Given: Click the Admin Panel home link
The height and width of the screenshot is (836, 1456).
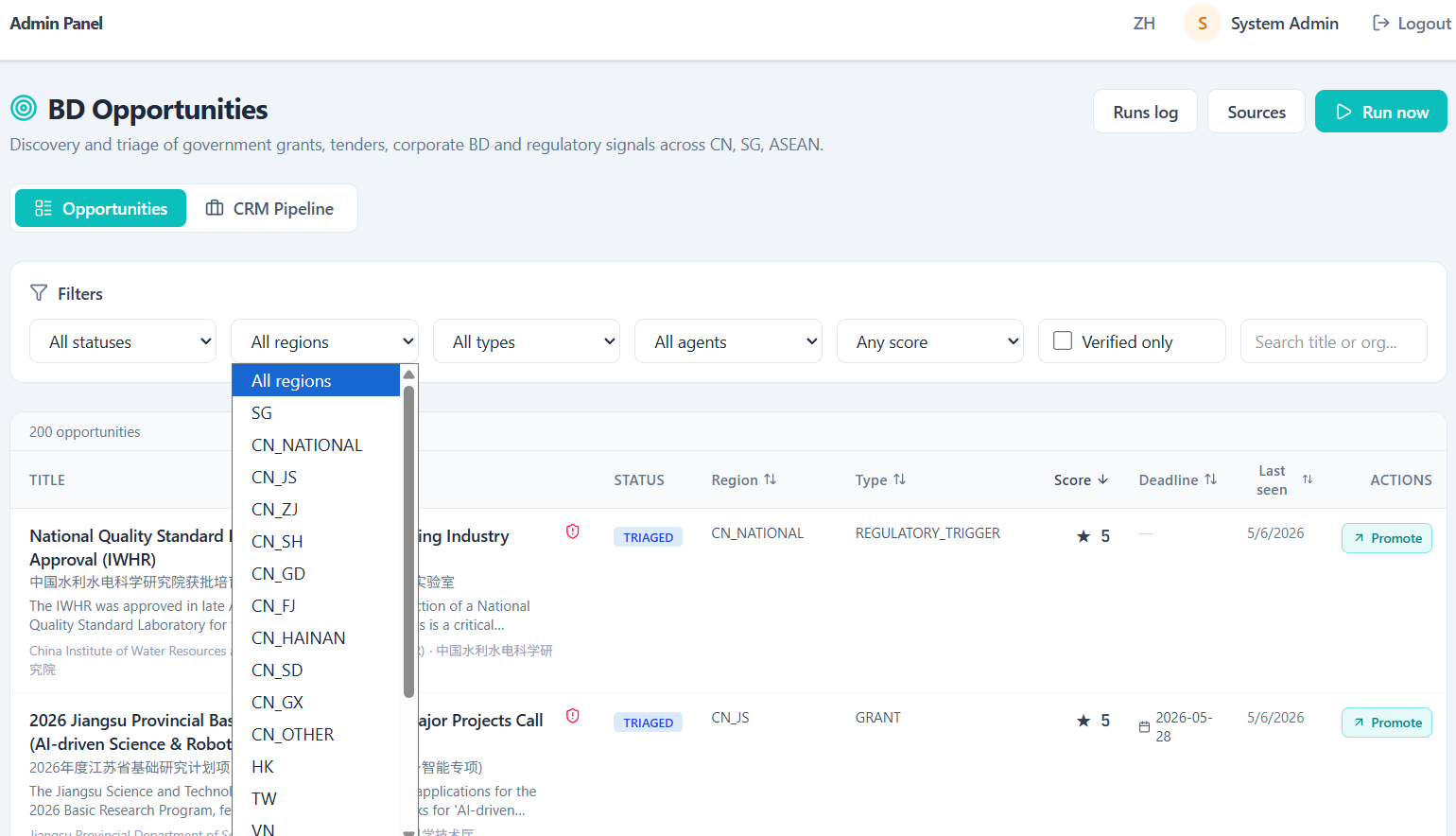Looking at the screenshot, I should coord(57,24).
